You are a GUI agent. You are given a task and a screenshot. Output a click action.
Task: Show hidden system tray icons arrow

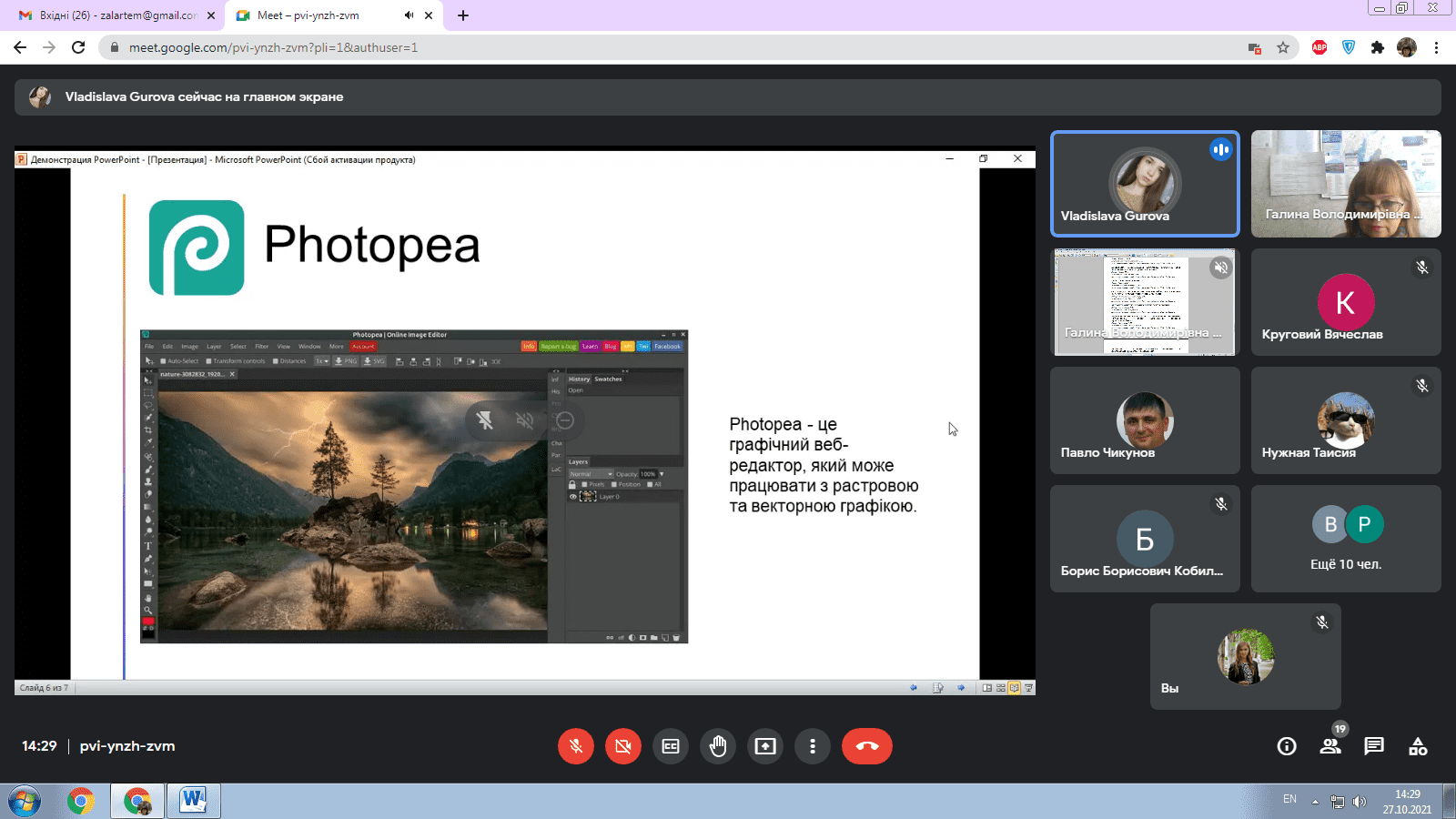point(1315,802)
